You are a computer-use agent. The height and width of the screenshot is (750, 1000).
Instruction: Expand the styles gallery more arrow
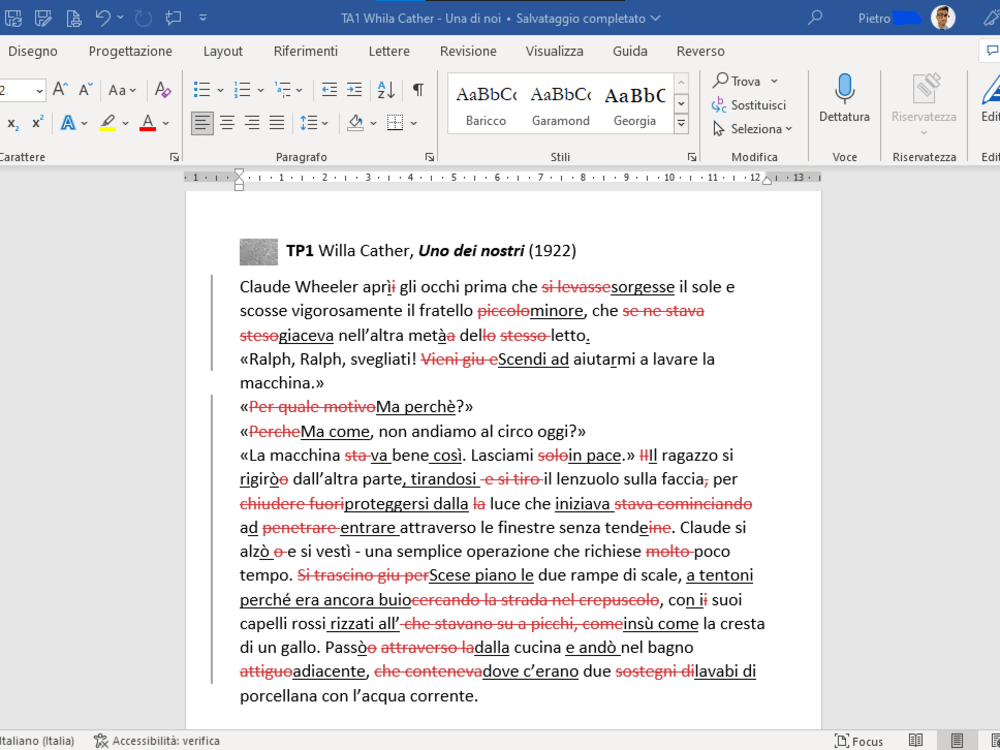click(x=681, y=123)
